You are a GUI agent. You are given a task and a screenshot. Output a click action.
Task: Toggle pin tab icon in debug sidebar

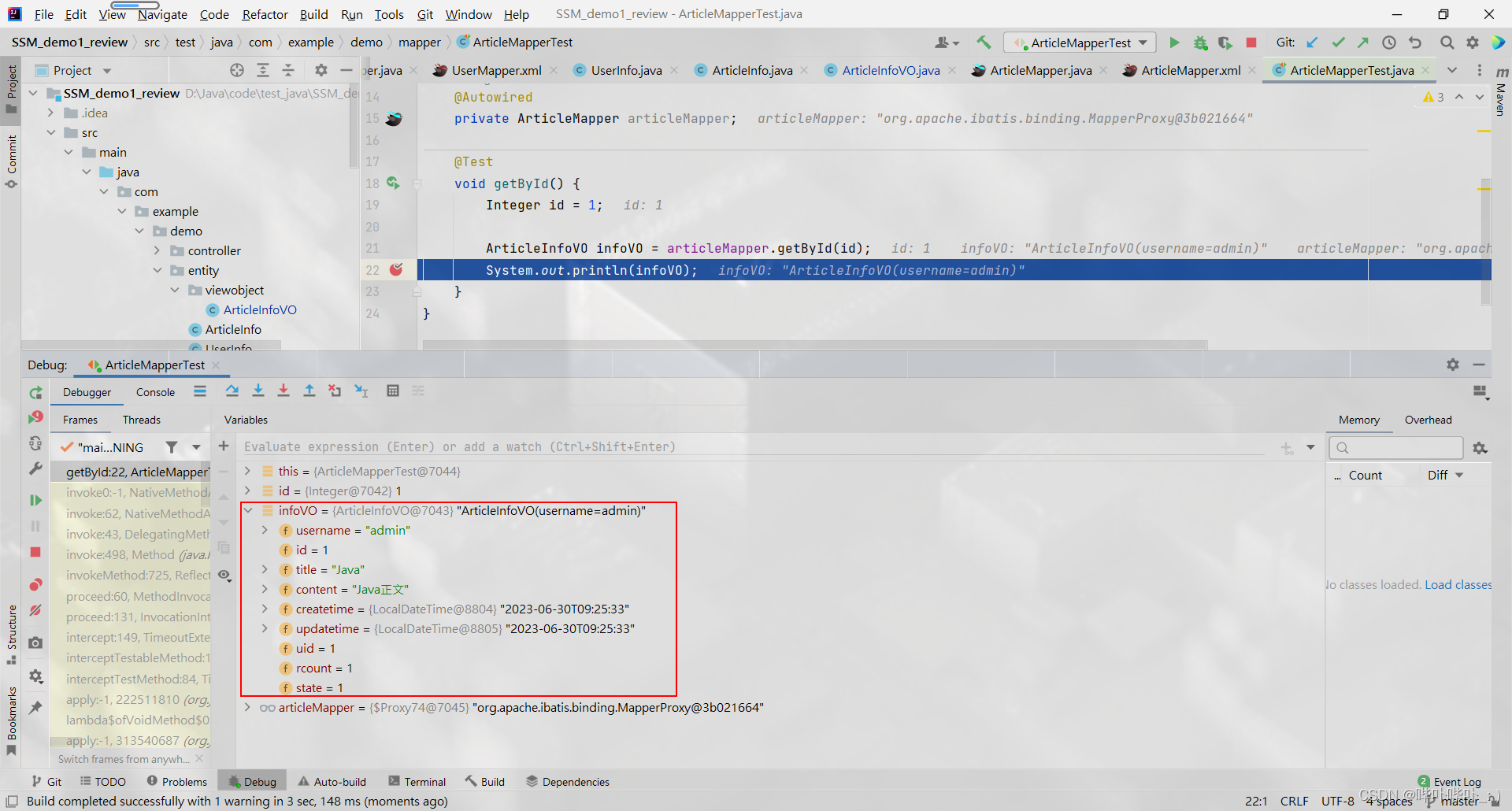(x=35, y=708)
